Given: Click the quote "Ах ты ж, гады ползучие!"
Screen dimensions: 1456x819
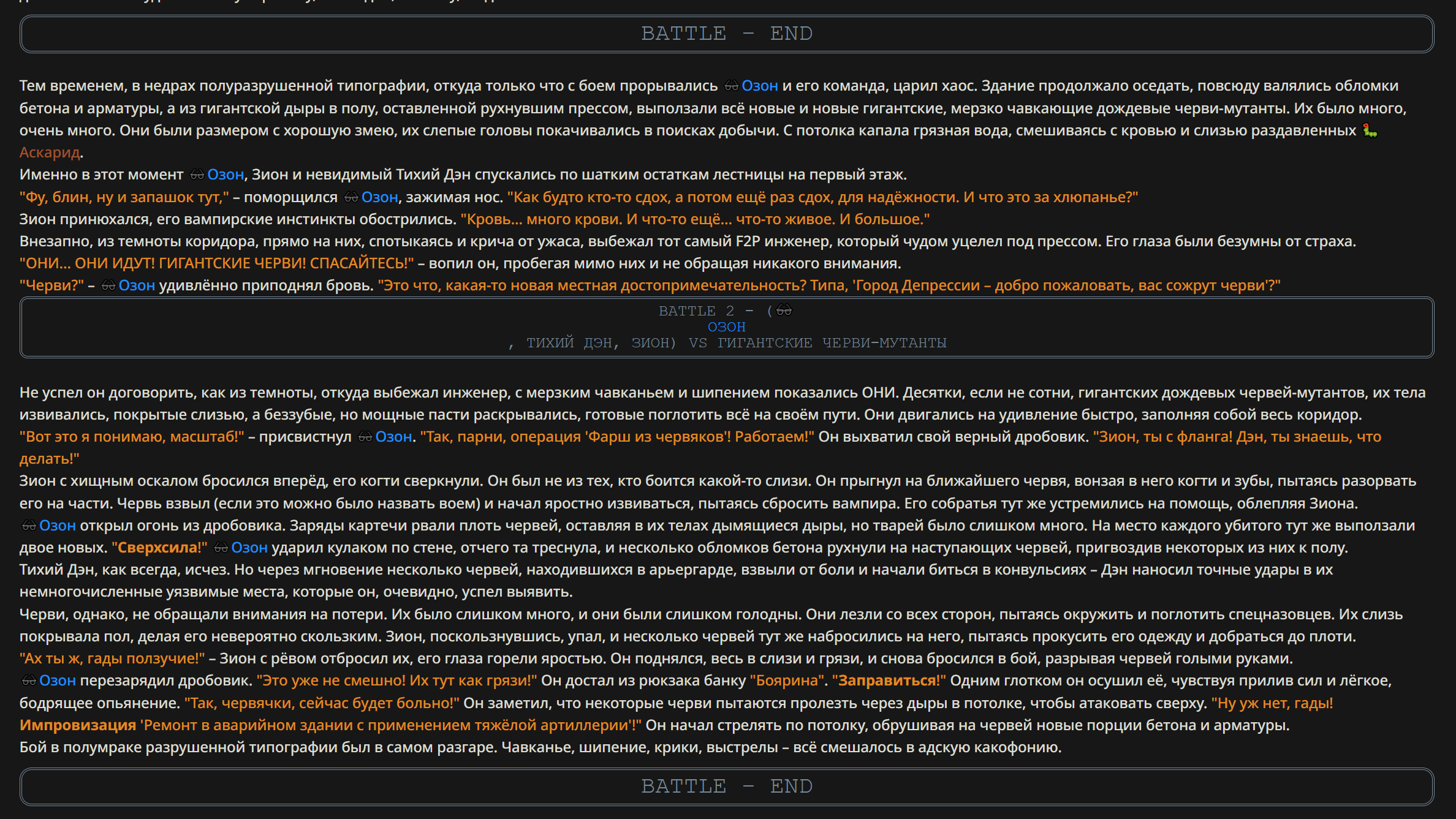Looking at the screenshot, I should click(x=112, y=659).
